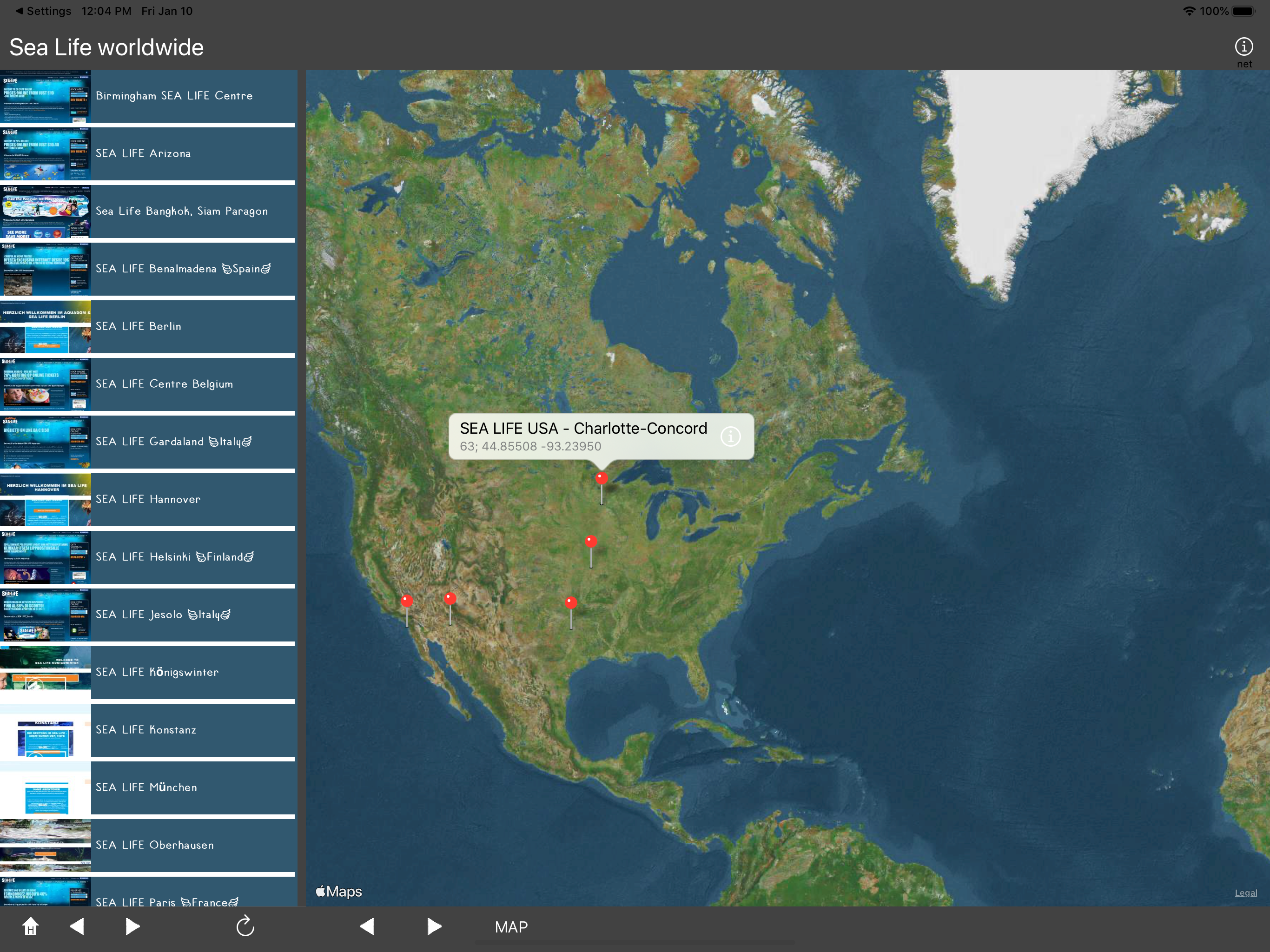Open the app info icon at top right

tap(1244, 46)
